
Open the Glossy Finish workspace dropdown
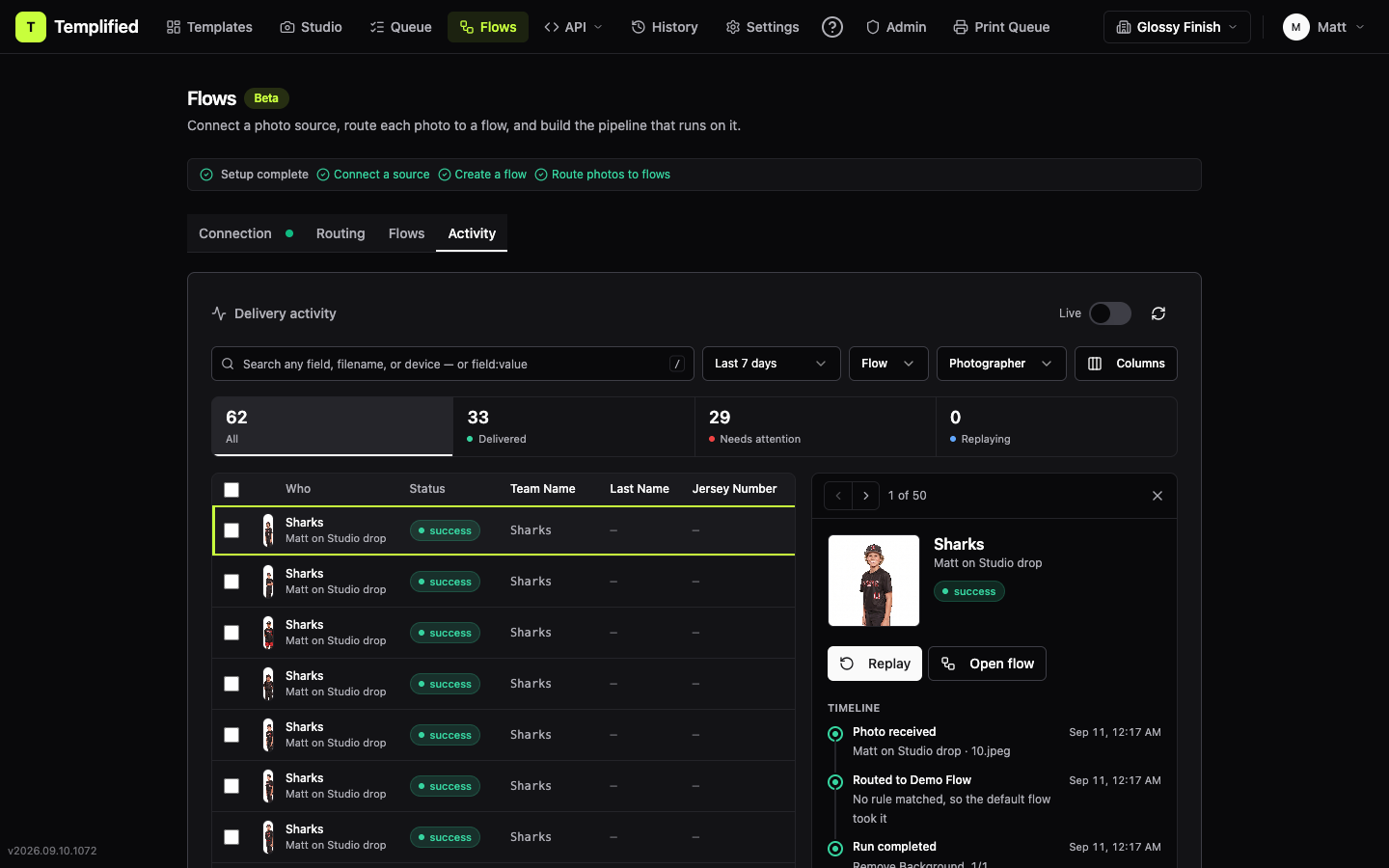tap(1177, 27)
